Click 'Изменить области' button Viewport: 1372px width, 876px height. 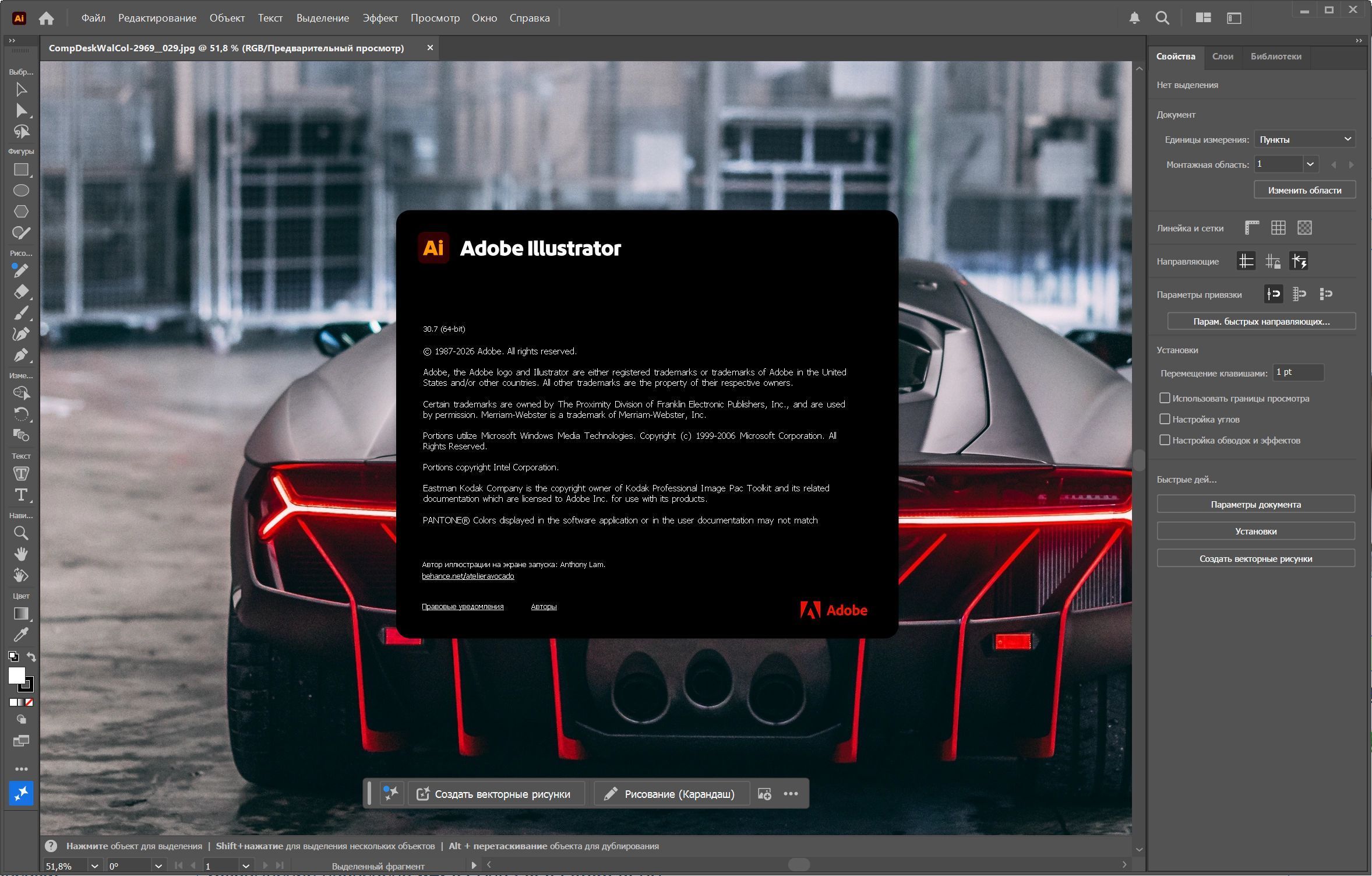pos(1304,190)
